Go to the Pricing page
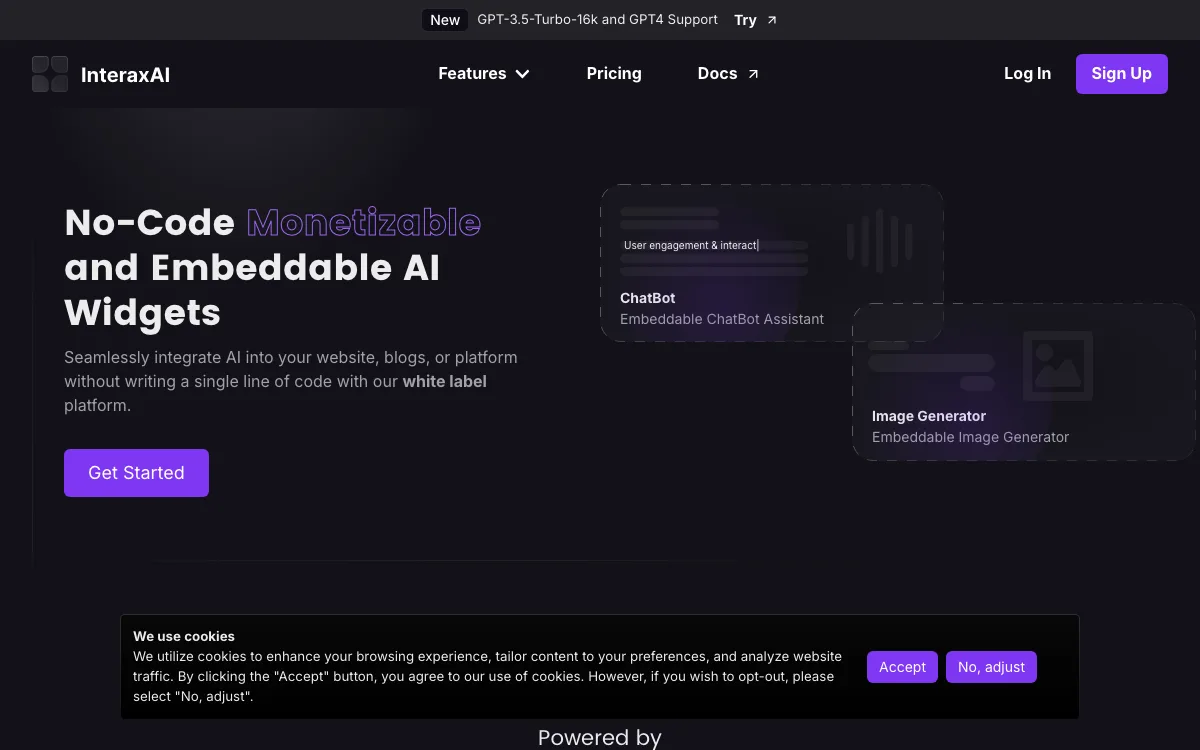Image resolution: width=1200 pixels, height=750 pixels. click(614, 74)
